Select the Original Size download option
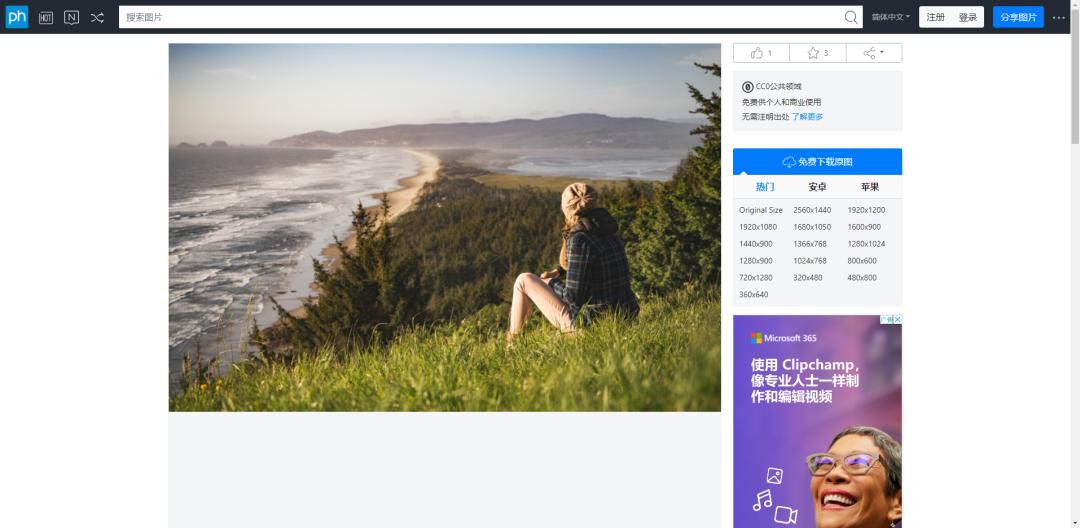 (x=760, y=210)
